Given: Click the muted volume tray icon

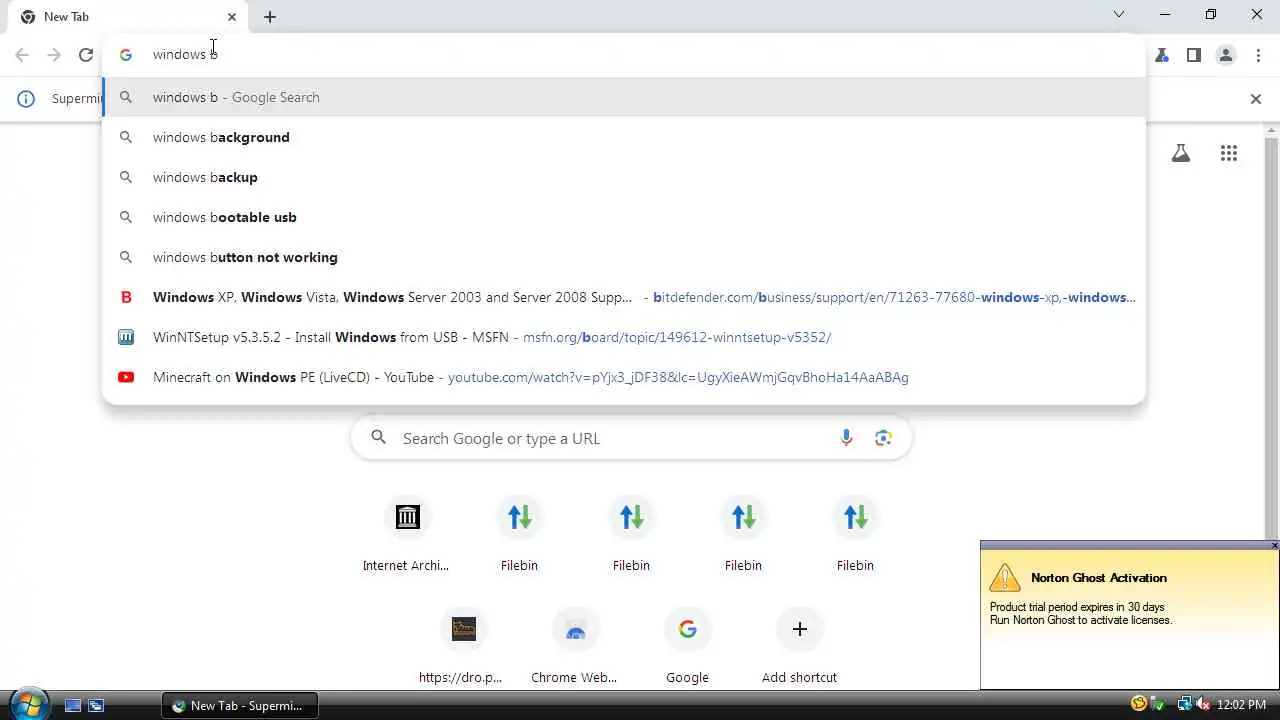Looking at the screenshot, I should (1204, 705).
